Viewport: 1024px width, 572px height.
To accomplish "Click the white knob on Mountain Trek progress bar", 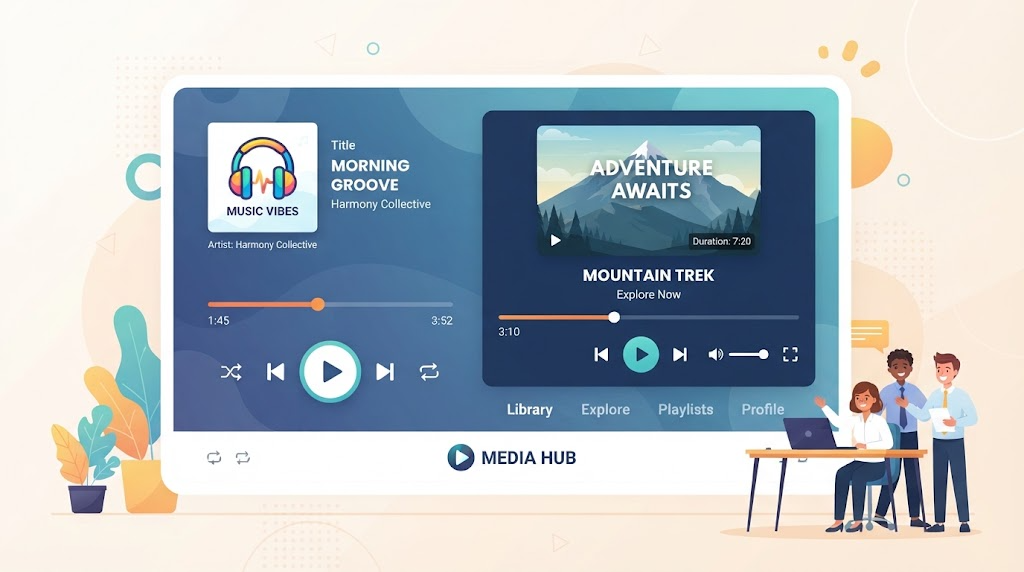I will (x=614, y=317).
